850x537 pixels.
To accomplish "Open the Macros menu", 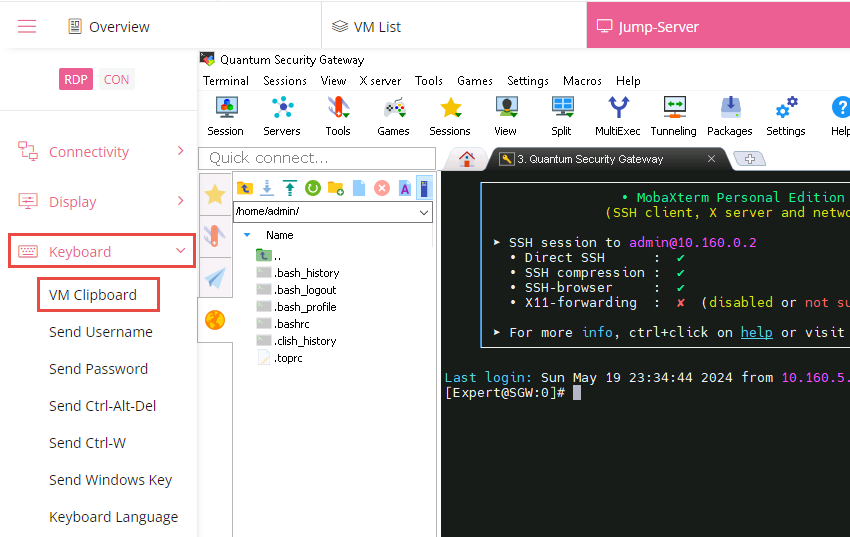I will tap(582, 81).
